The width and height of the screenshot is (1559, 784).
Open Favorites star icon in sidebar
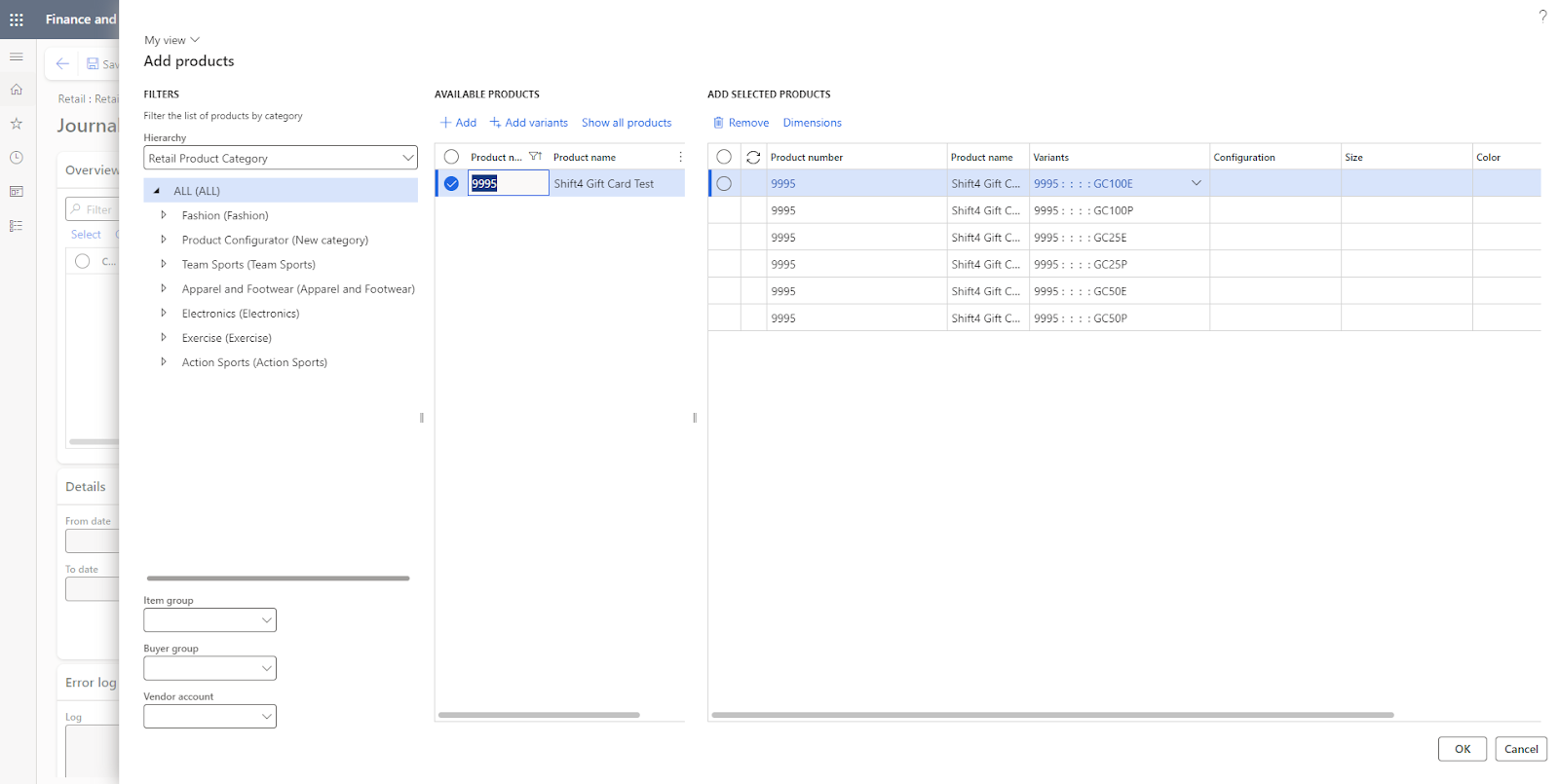coord(17,124)
